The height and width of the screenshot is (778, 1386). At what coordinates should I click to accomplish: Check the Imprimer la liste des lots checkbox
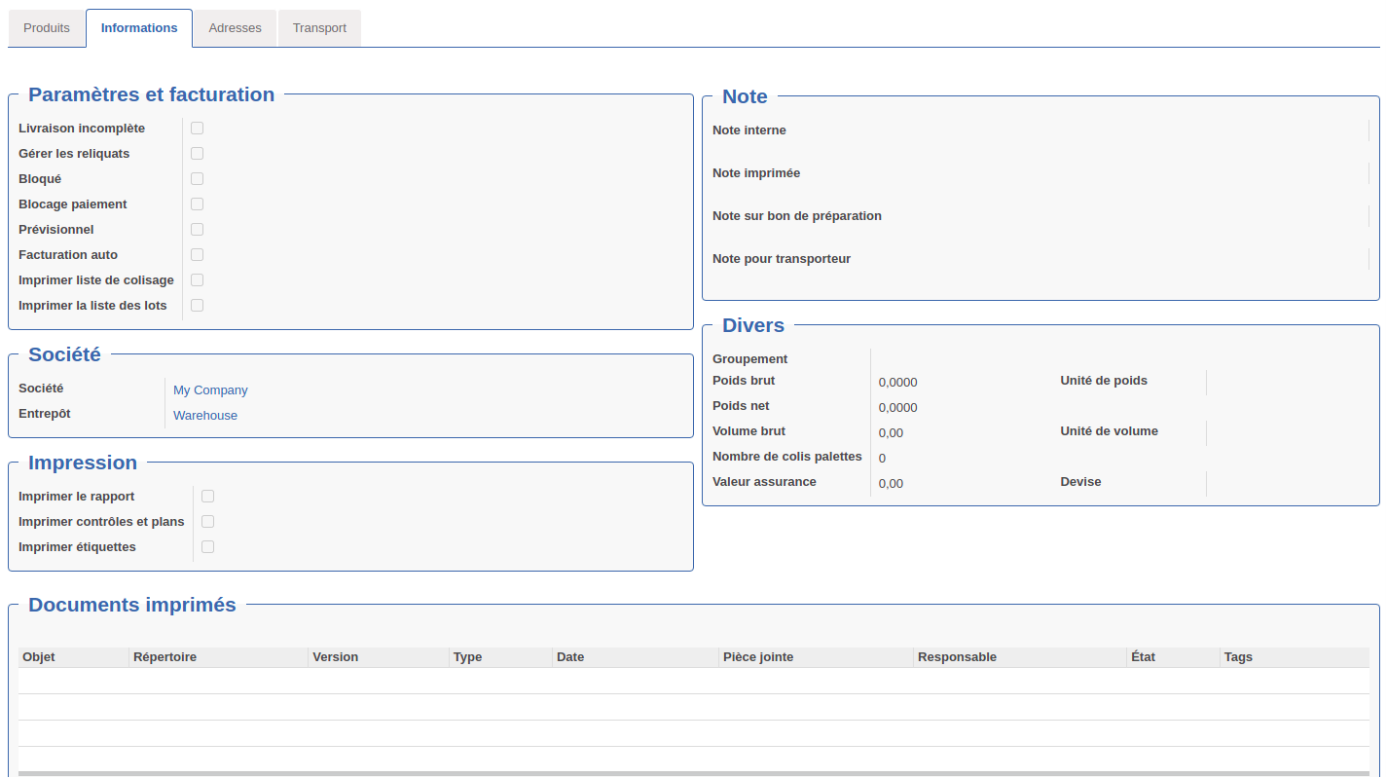pos(197,305)
